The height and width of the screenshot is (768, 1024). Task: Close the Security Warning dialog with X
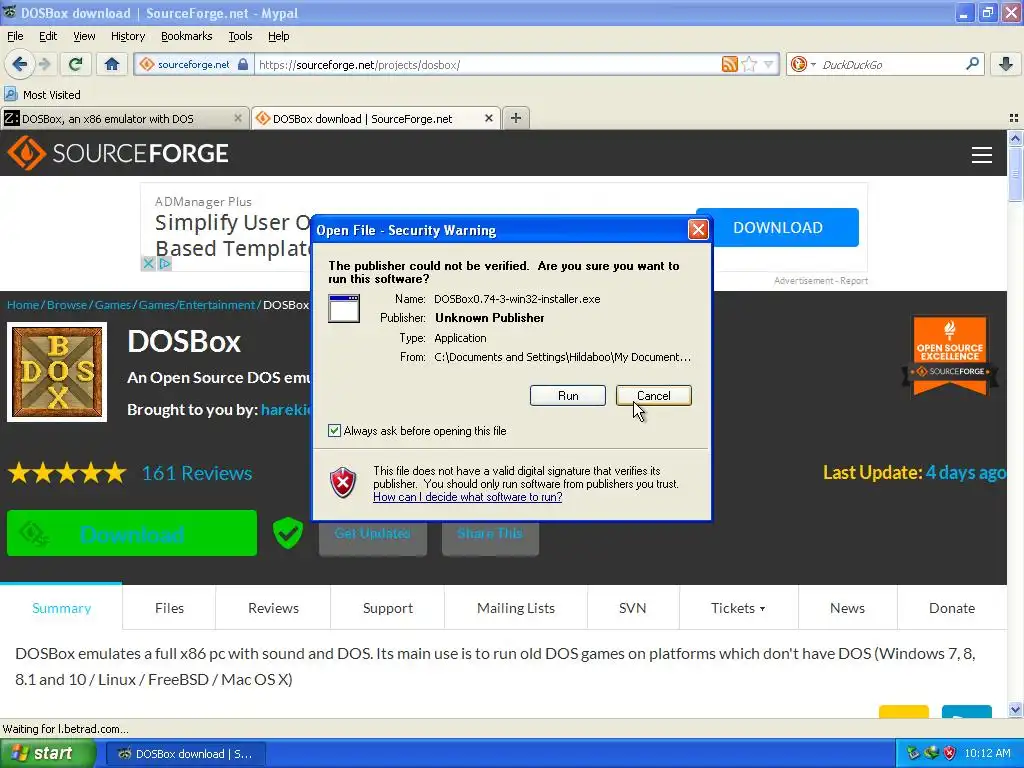tap(698, 230)
